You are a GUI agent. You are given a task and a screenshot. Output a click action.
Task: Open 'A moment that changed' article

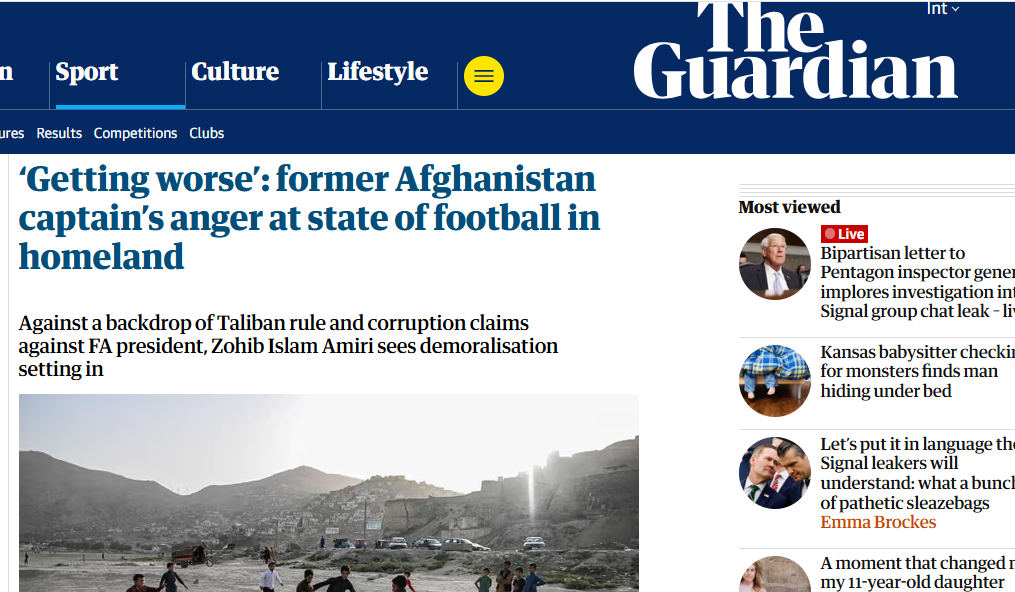point(915,572)
